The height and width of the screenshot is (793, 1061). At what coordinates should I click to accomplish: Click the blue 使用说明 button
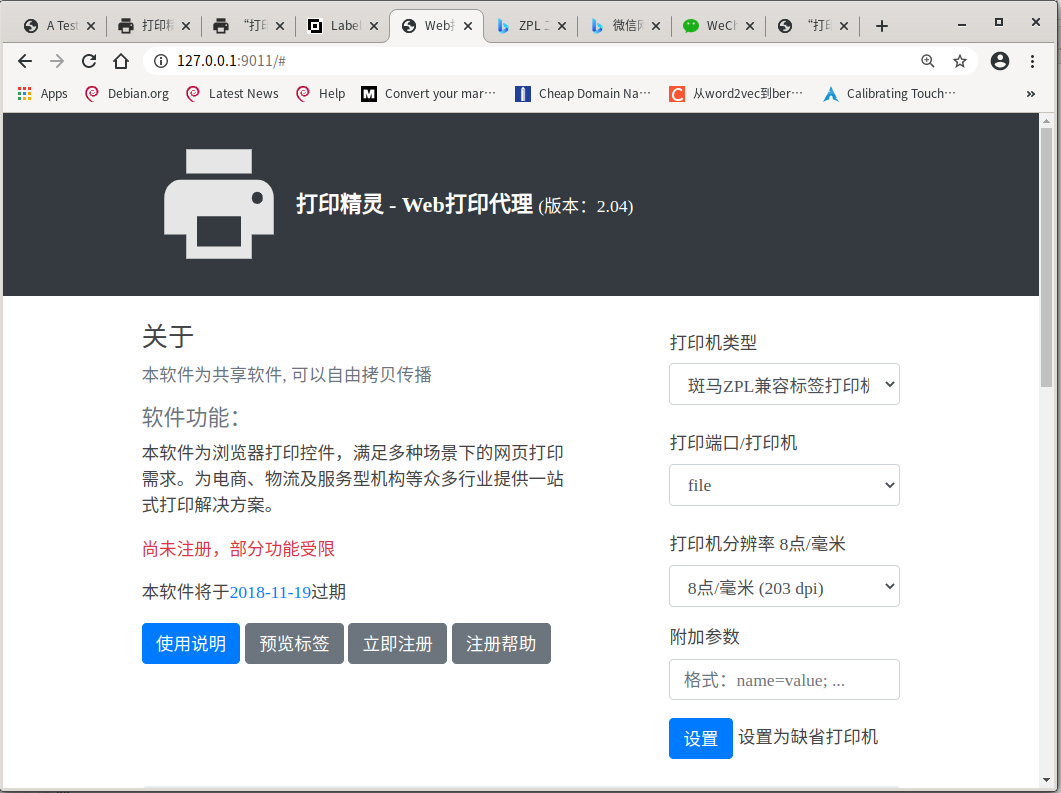(191, 644)
